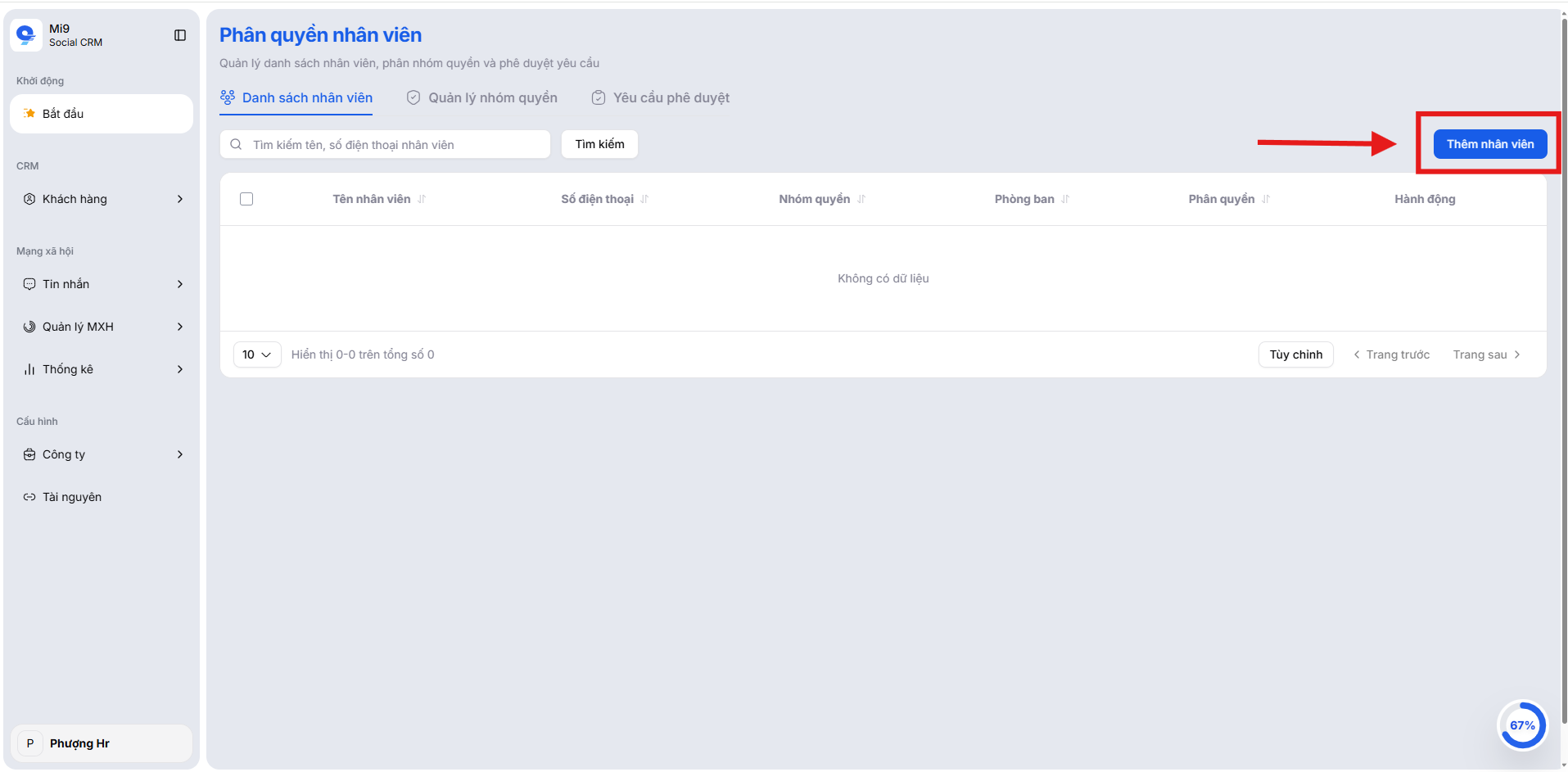1568x772 pixels.
Task: Click the sort icon beside Tên nhân viên
Action: click(422, 199)
